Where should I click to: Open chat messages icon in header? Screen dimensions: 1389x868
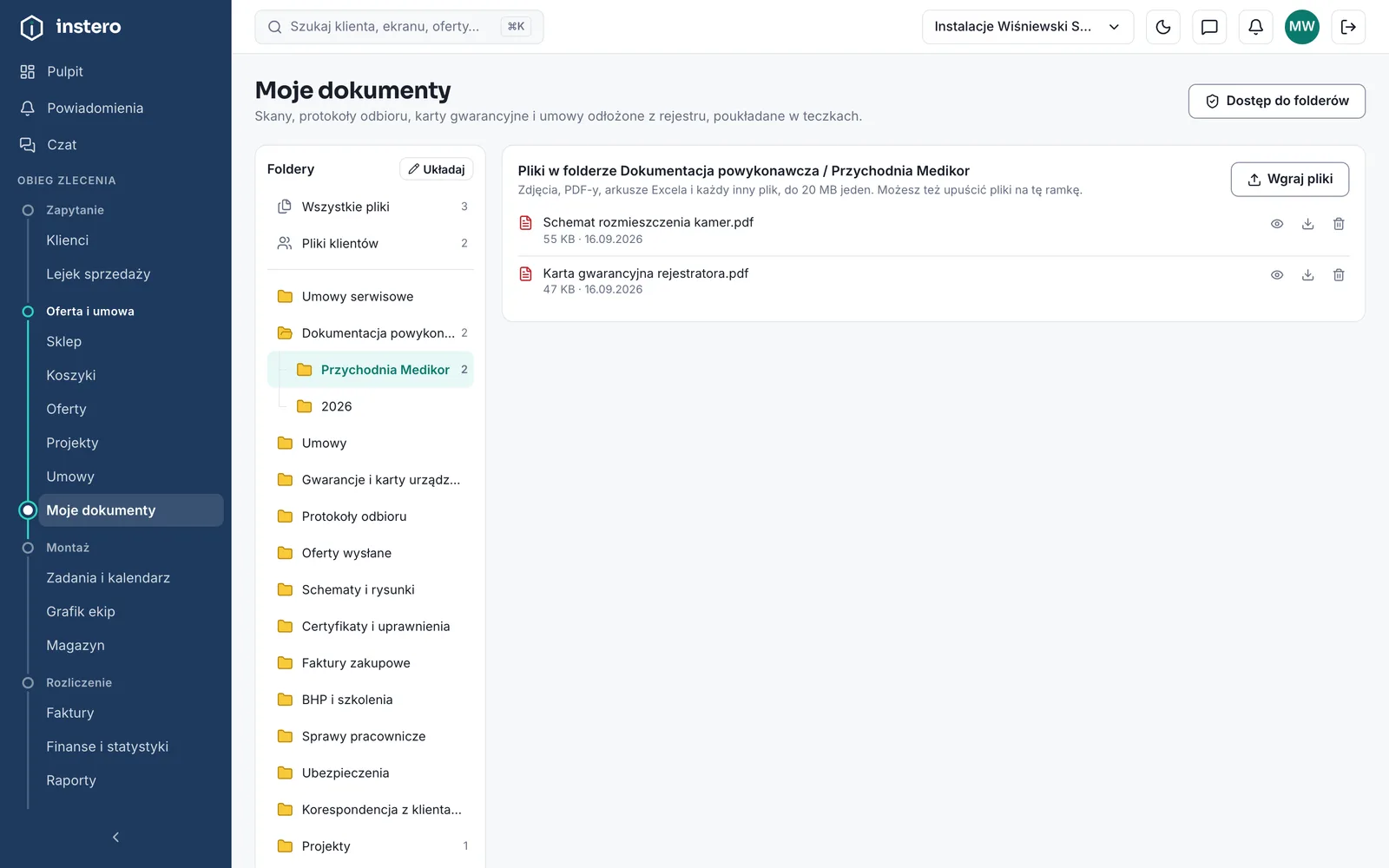click(x=1209, y=27)
